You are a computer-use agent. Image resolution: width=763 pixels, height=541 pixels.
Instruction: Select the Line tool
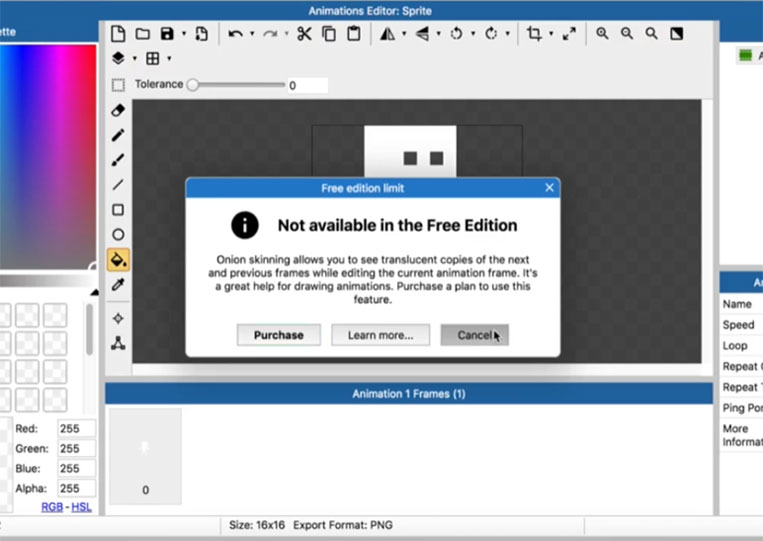(x=118, y=184)
